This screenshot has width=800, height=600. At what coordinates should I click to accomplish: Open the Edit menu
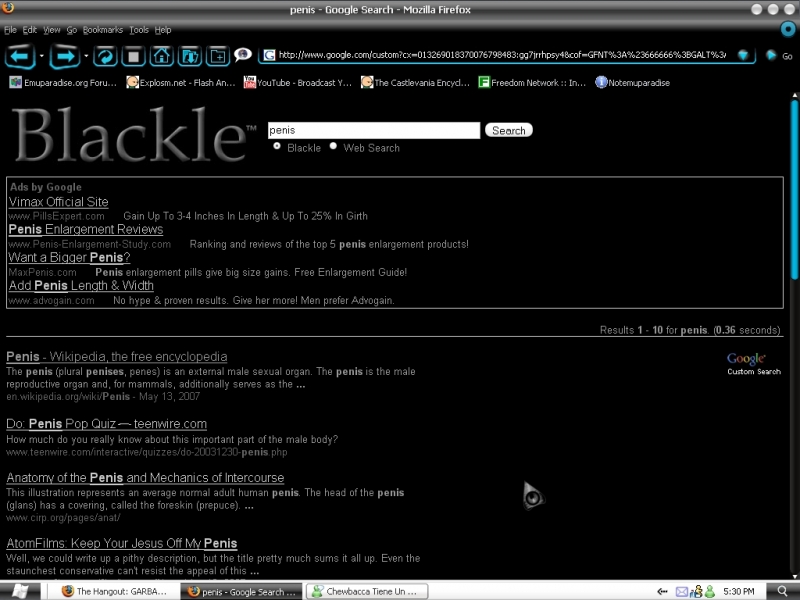(30, 30)
